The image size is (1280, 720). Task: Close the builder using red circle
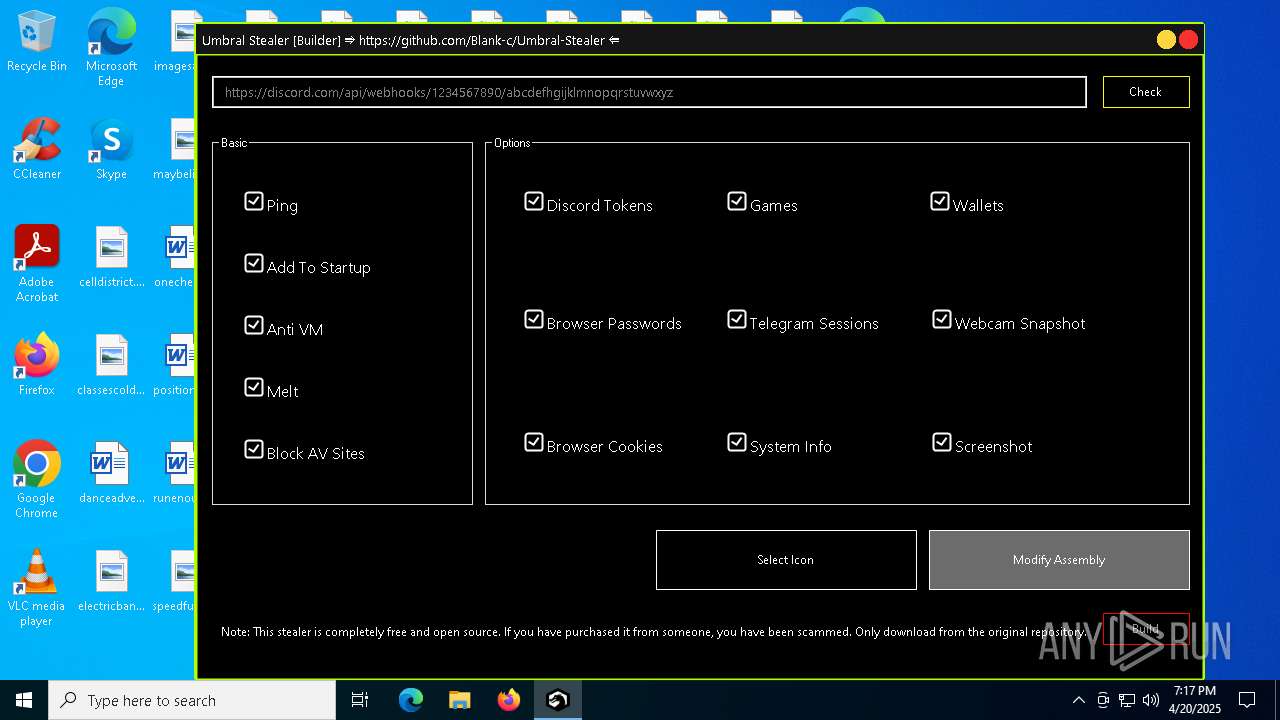1188,40
